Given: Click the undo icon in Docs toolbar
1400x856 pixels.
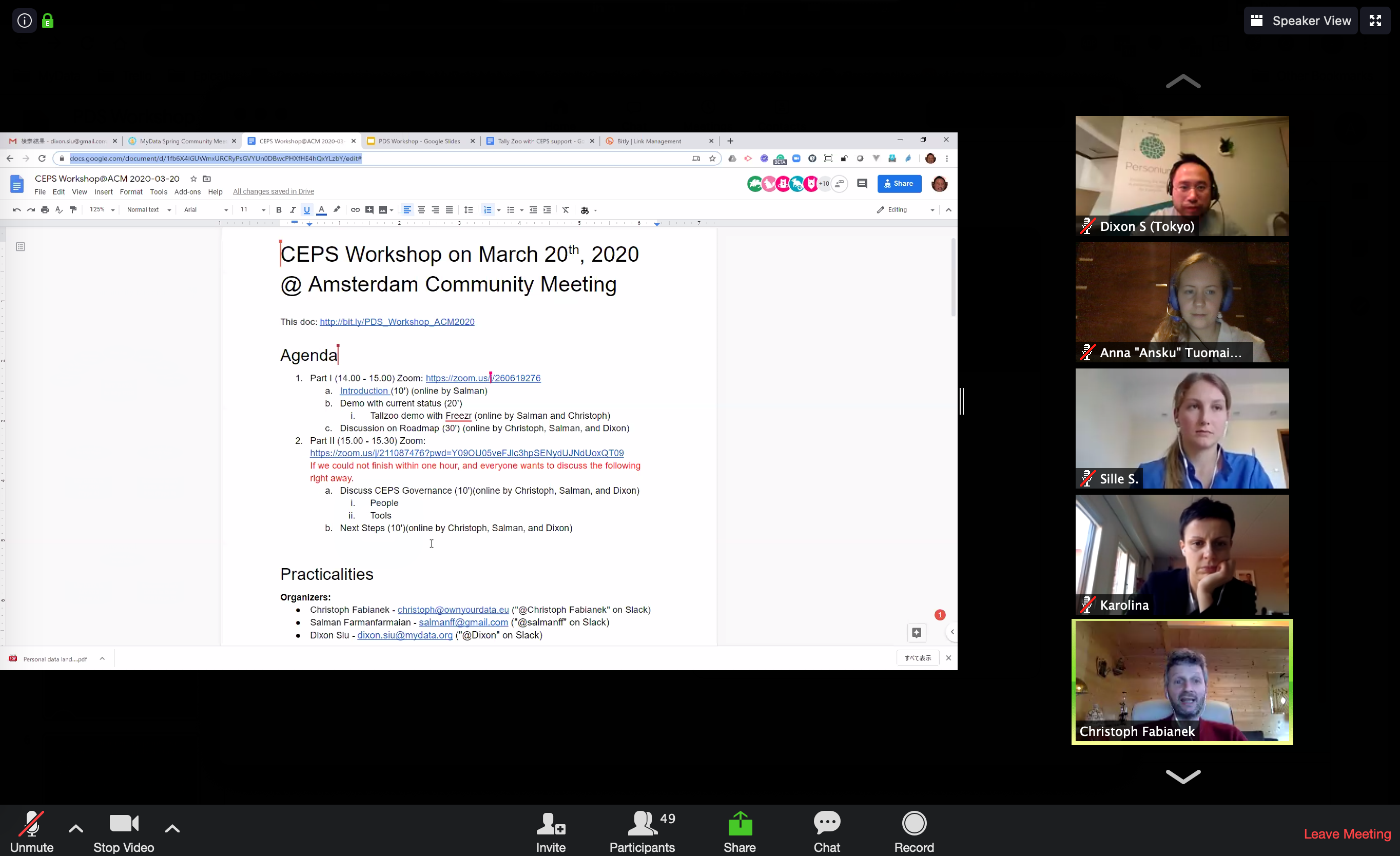Looking at the screenshot, I should (16, 209).
